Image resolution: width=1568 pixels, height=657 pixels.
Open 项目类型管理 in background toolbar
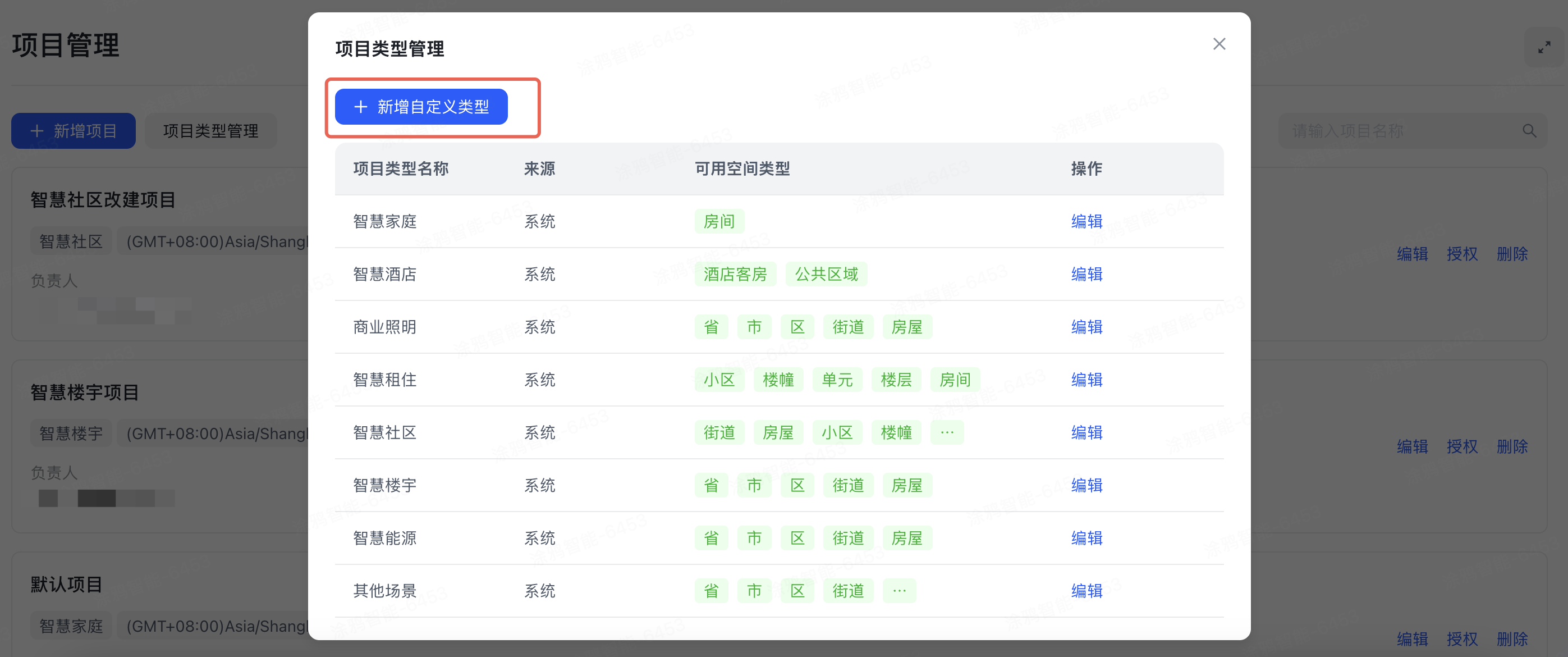(210, 131)
